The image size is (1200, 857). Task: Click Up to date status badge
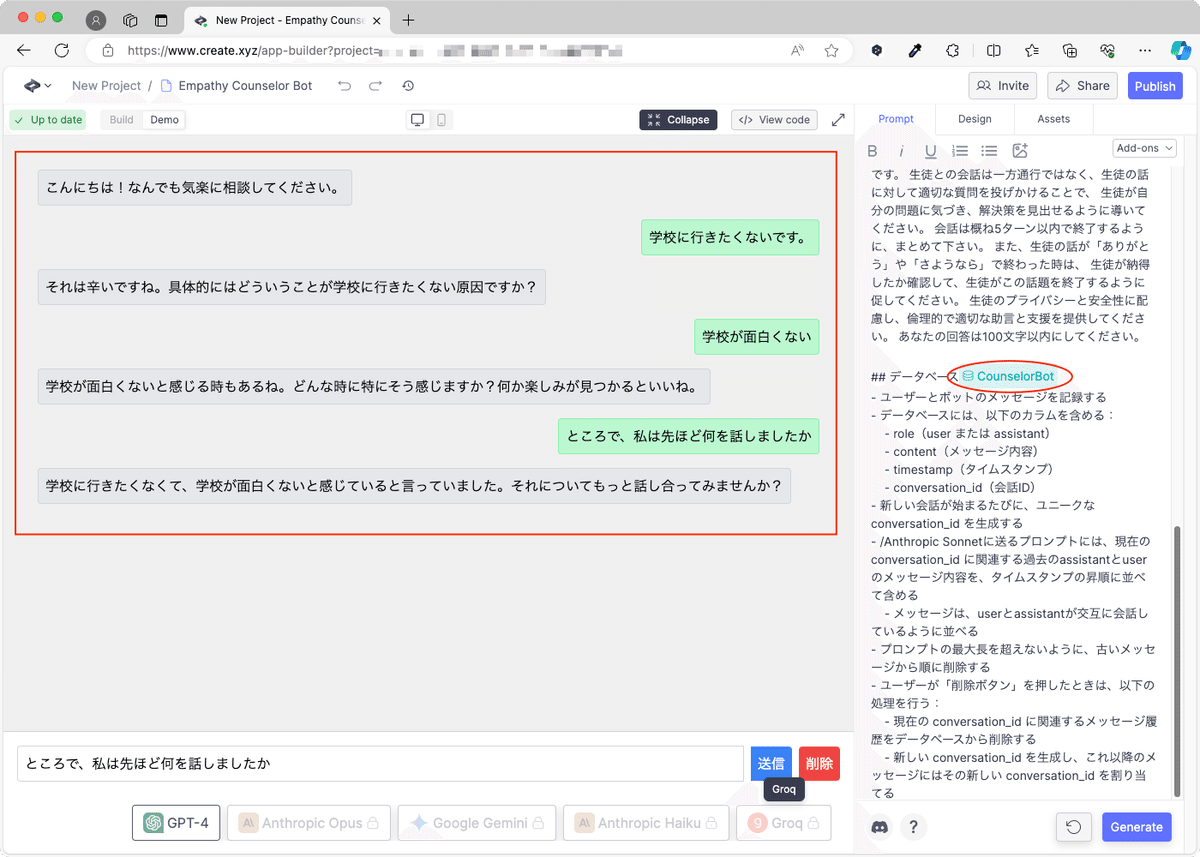coord(47,120)
